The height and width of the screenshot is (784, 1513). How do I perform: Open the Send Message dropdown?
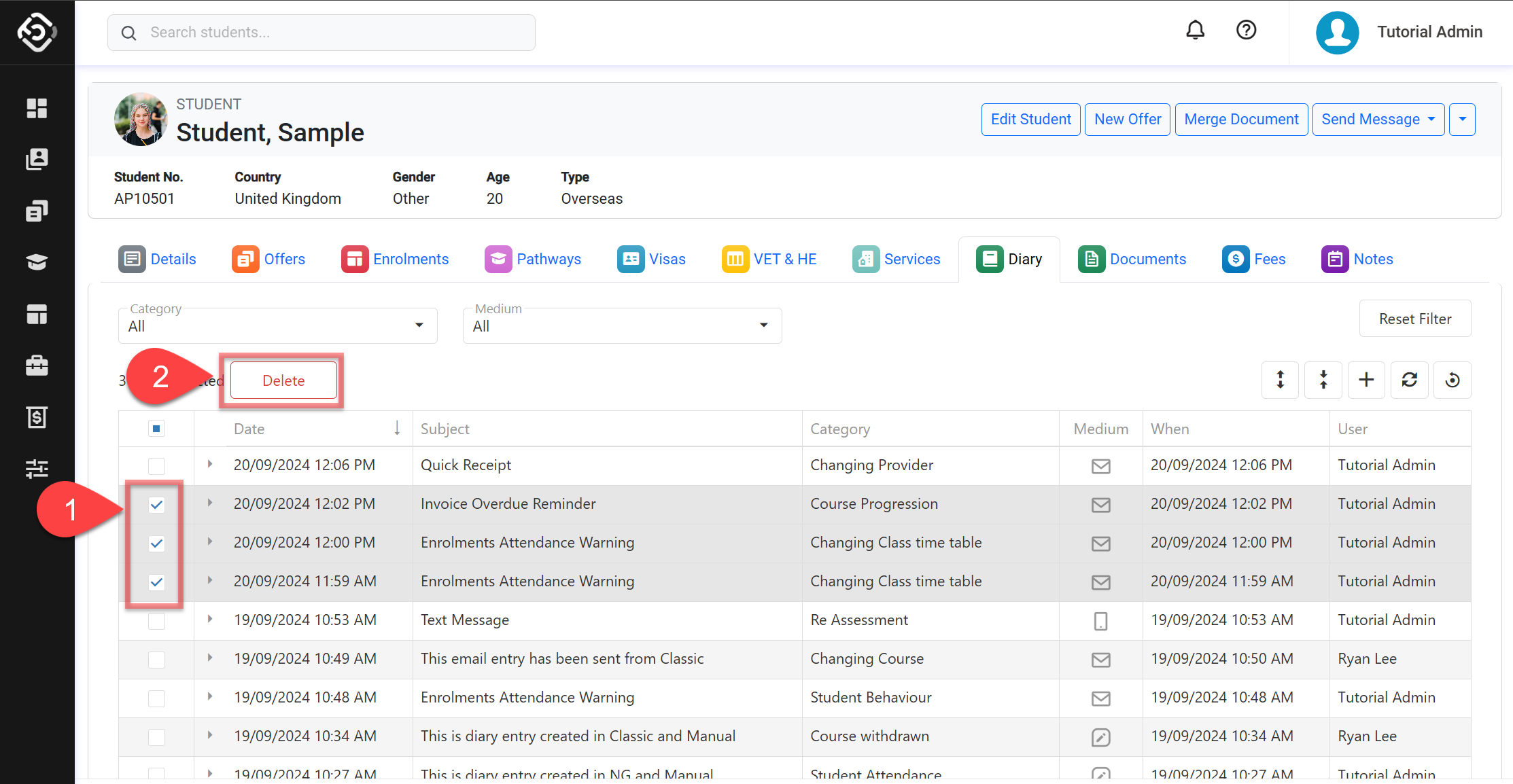1378,120
